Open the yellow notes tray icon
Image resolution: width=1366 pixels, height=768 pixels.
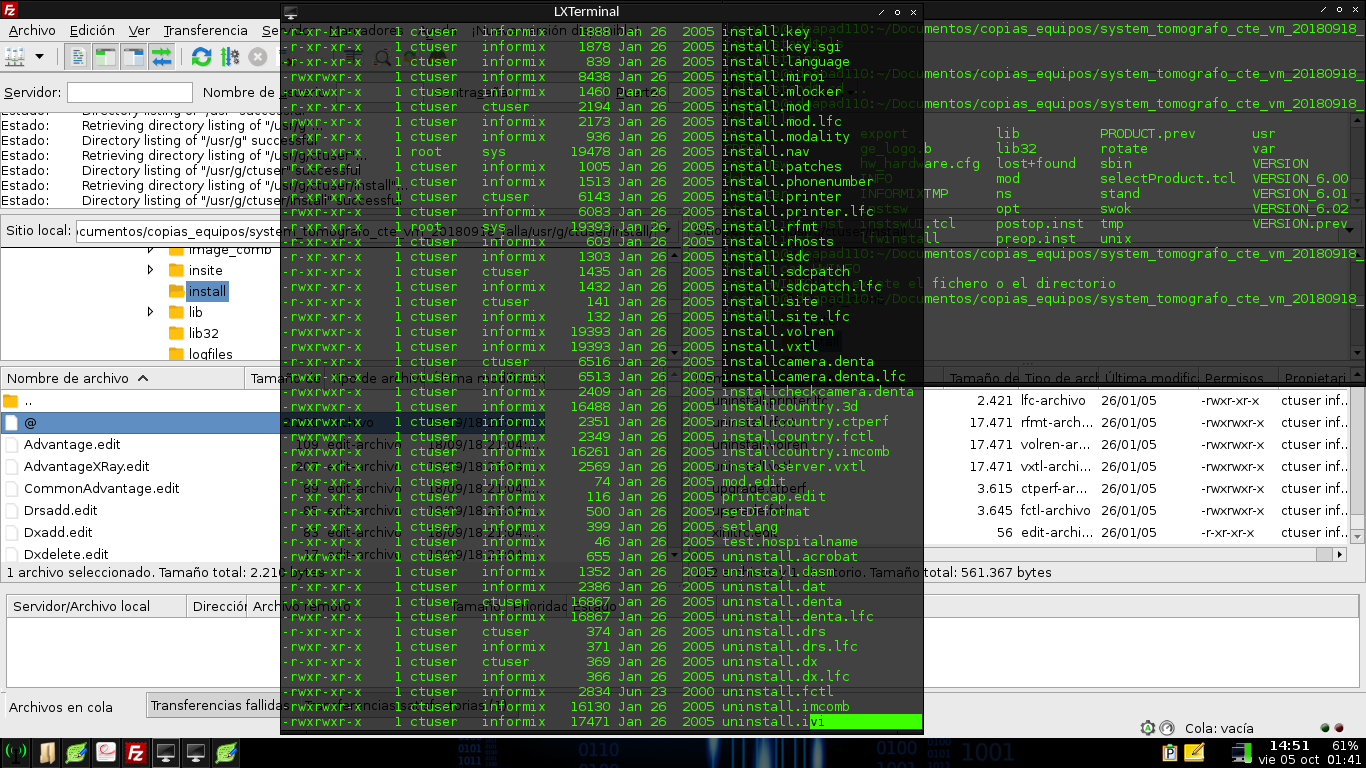1194,752
